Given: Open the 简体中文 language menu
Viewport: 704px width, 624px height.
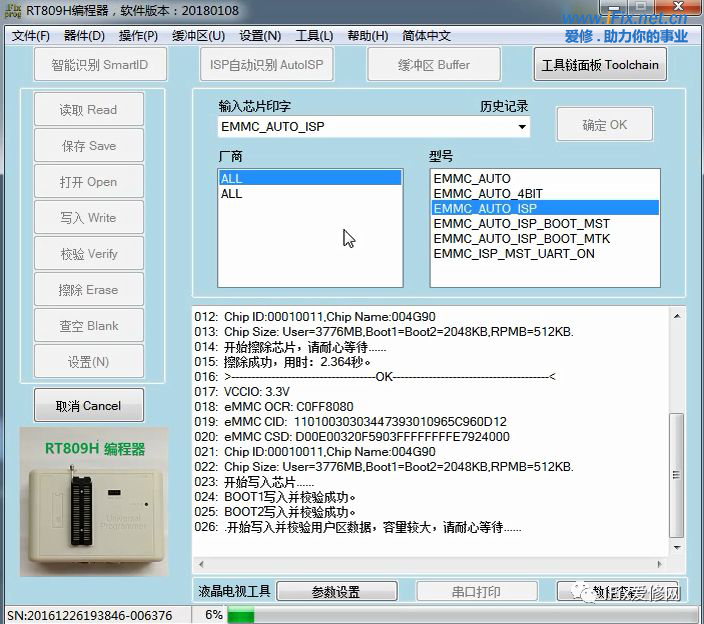Looking at the screenshot, I should point(427,36).
